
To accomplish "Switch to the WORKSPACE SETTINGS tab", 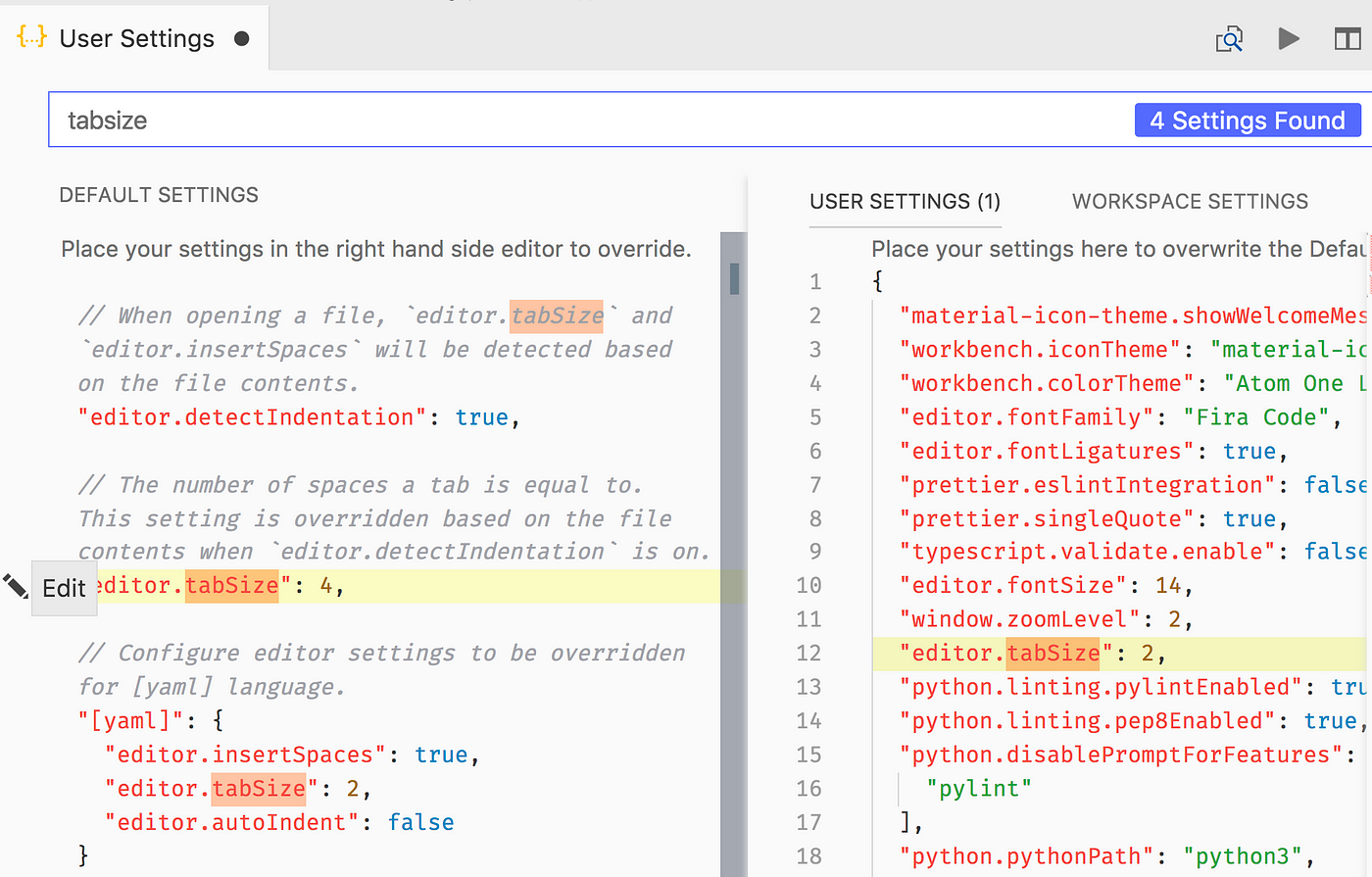I will 1190,202.
